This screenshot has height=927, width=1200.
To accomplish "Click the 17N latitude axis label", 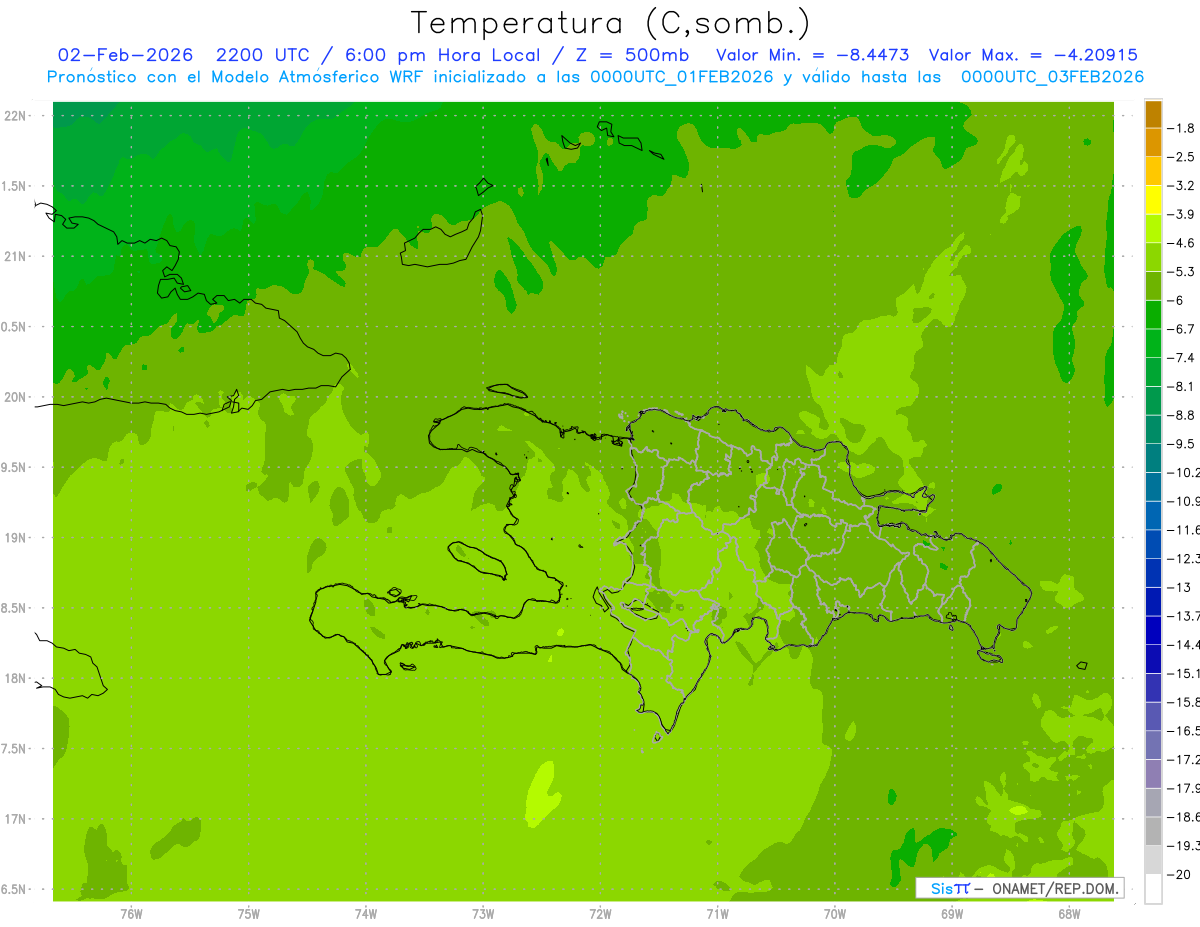I will tap(15, 820).
